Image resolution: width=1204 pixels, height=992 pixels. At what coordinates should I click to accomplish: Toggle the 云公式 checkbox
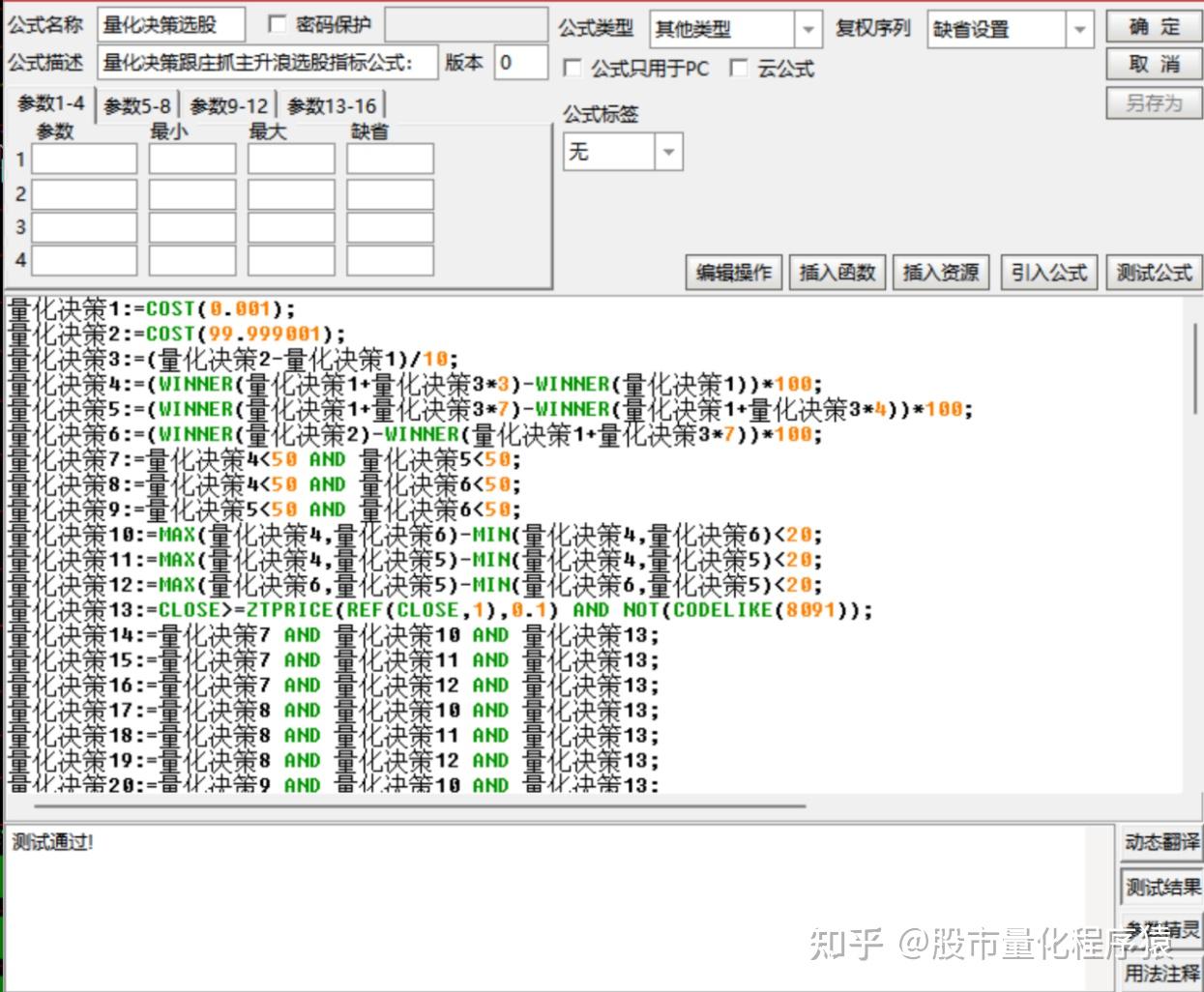pyautogui.click(x=738, y=68)
